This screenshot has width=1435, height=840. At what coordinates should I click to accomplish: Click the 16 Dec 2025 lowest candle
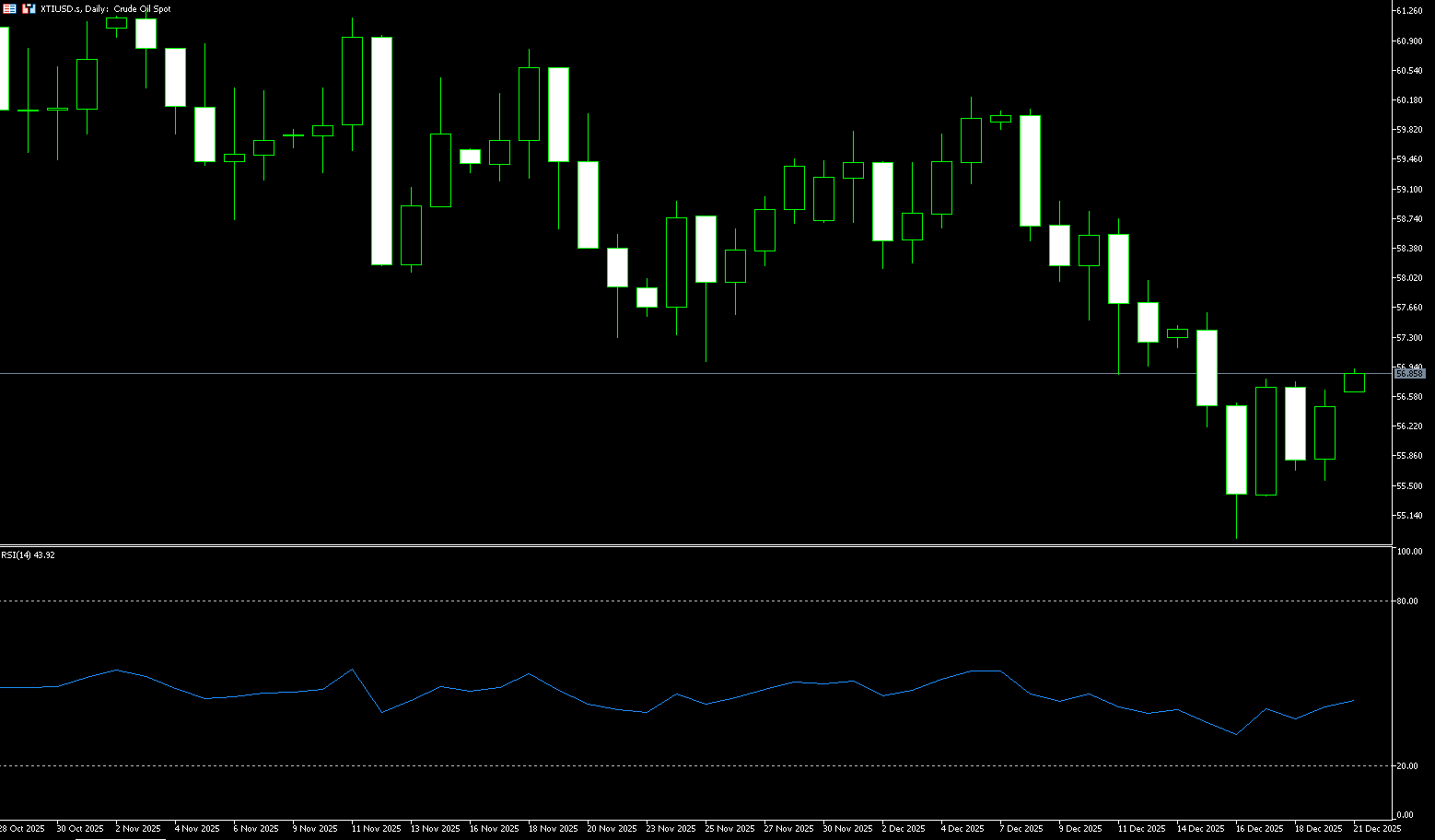[1236, 449]
